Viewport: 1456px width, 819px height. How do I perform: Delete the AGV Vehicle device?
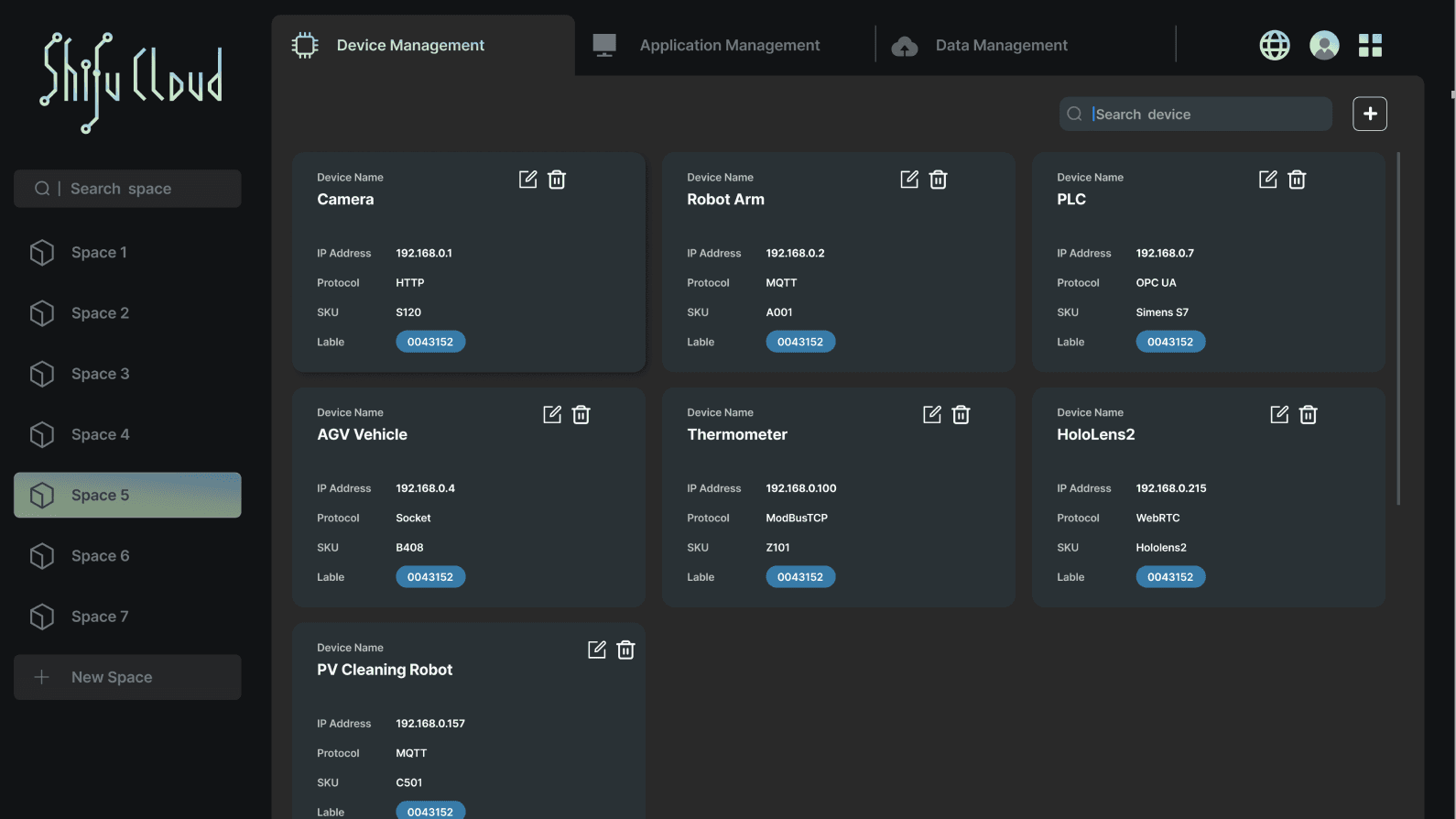(581, 415)
